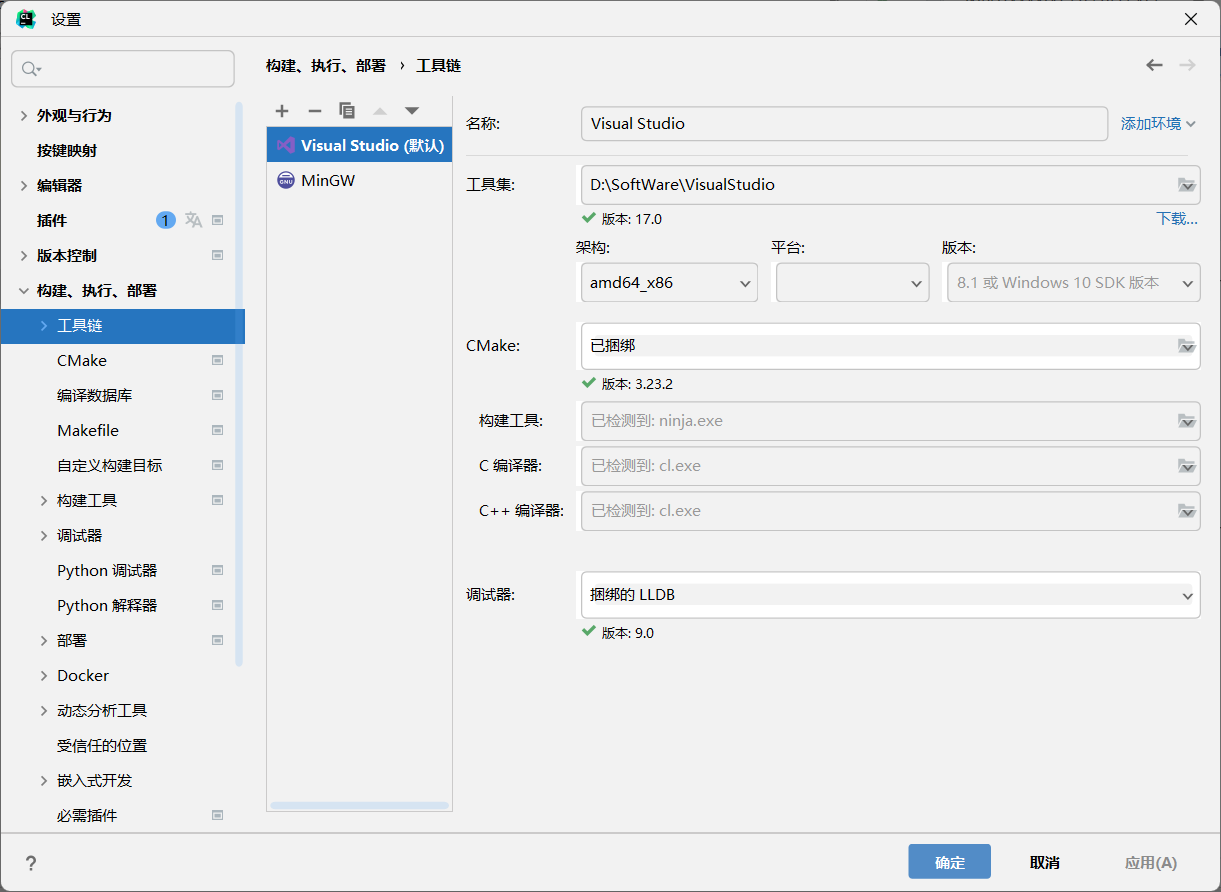Click plugin translation icon beside 插件
Viewport: 1221px width, 892px height.
click(193, 220)
